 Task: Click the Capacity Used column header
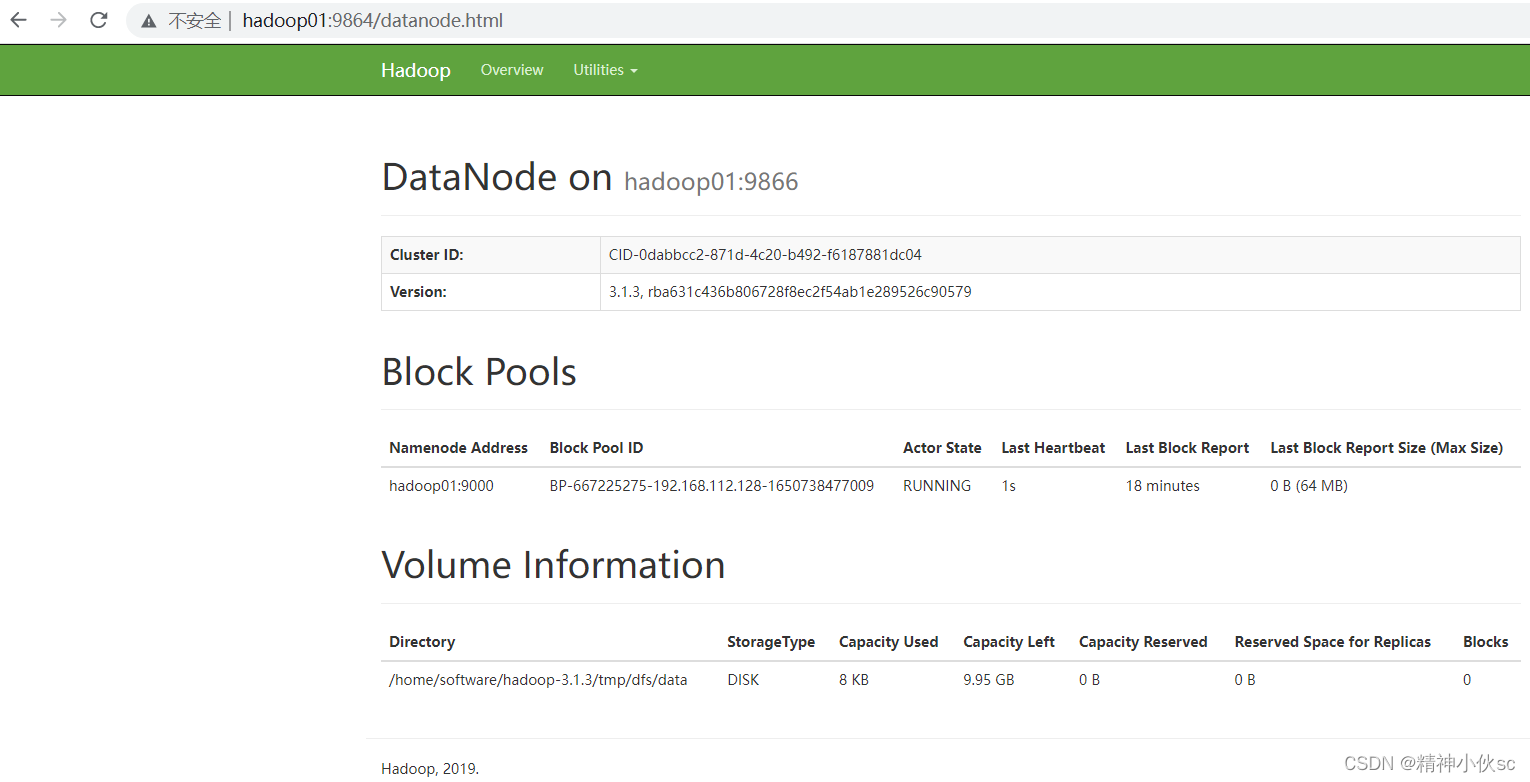[888, 642]
